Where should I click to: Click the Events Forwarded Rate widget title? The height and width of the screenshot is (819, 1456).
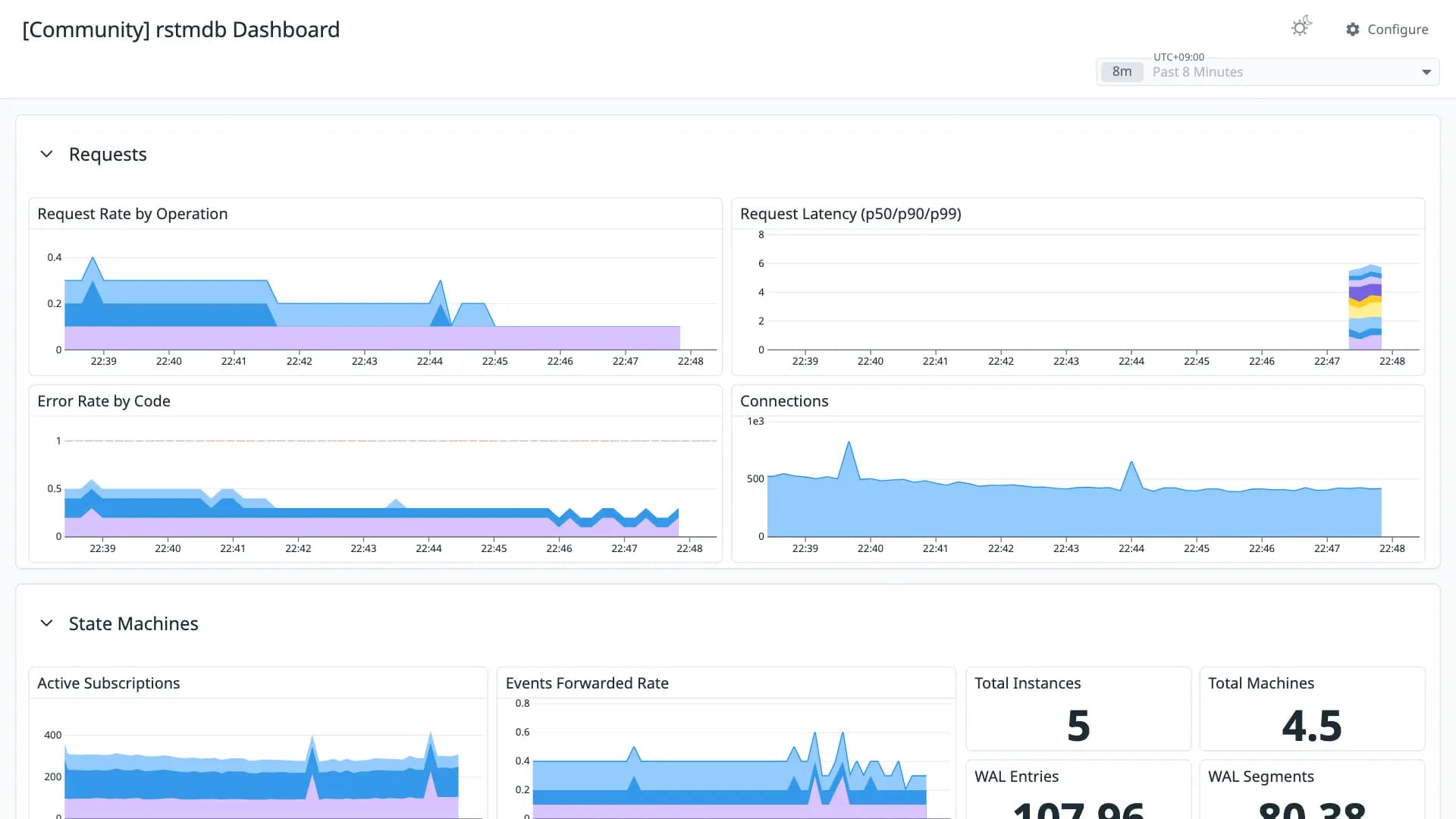(x=587, y=683)
